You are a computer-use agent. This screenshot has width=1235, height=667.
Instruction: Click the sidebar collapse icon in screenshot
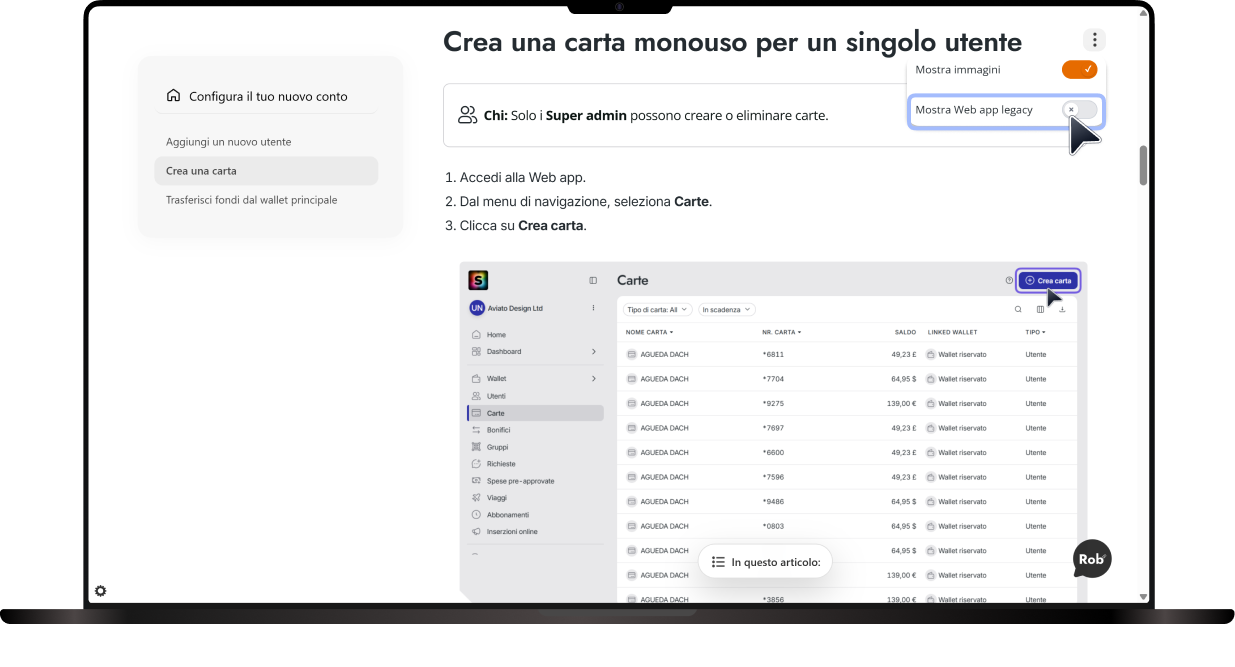(593, 280)
